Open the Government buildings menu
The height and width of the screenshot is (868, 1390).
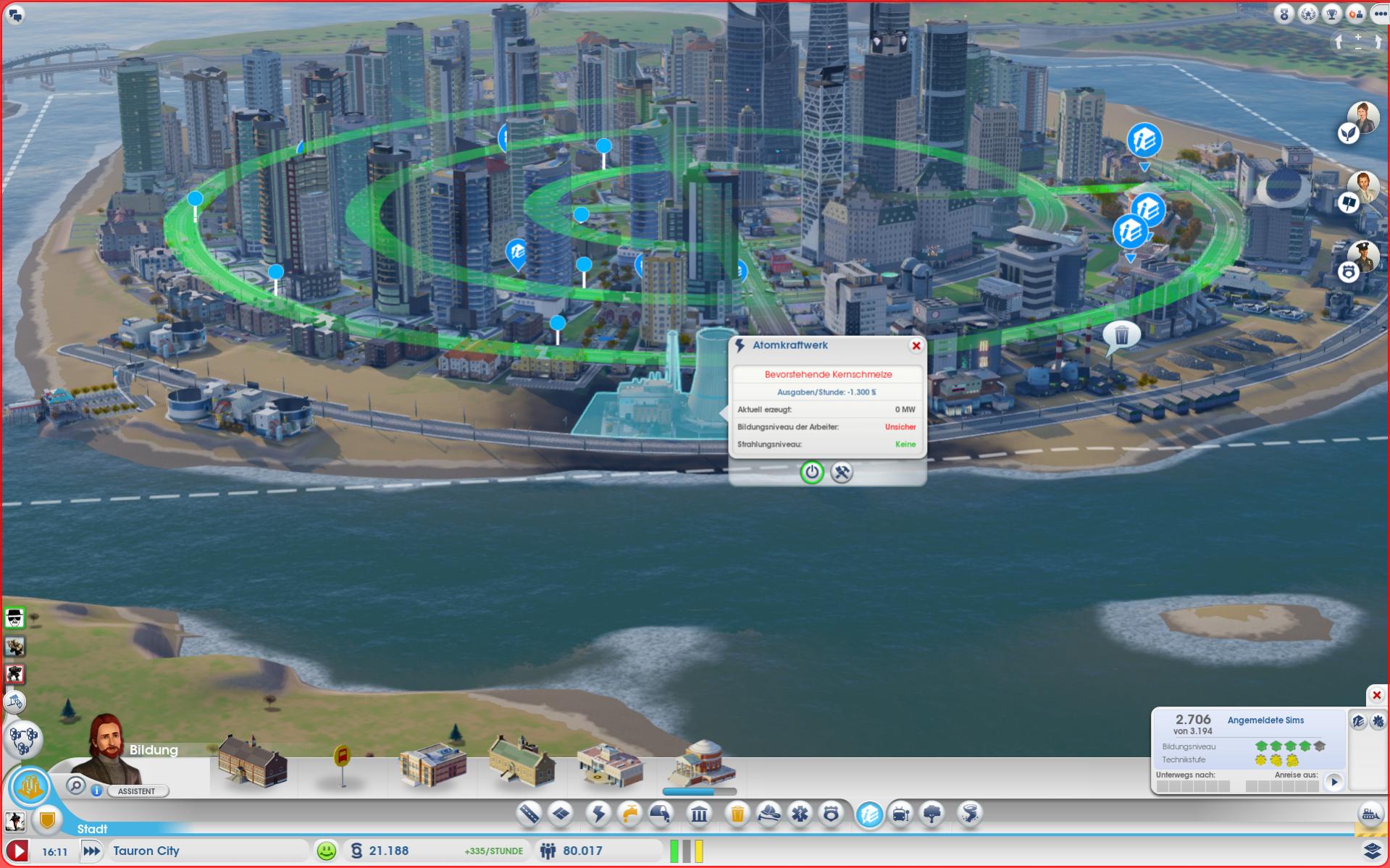699,814
